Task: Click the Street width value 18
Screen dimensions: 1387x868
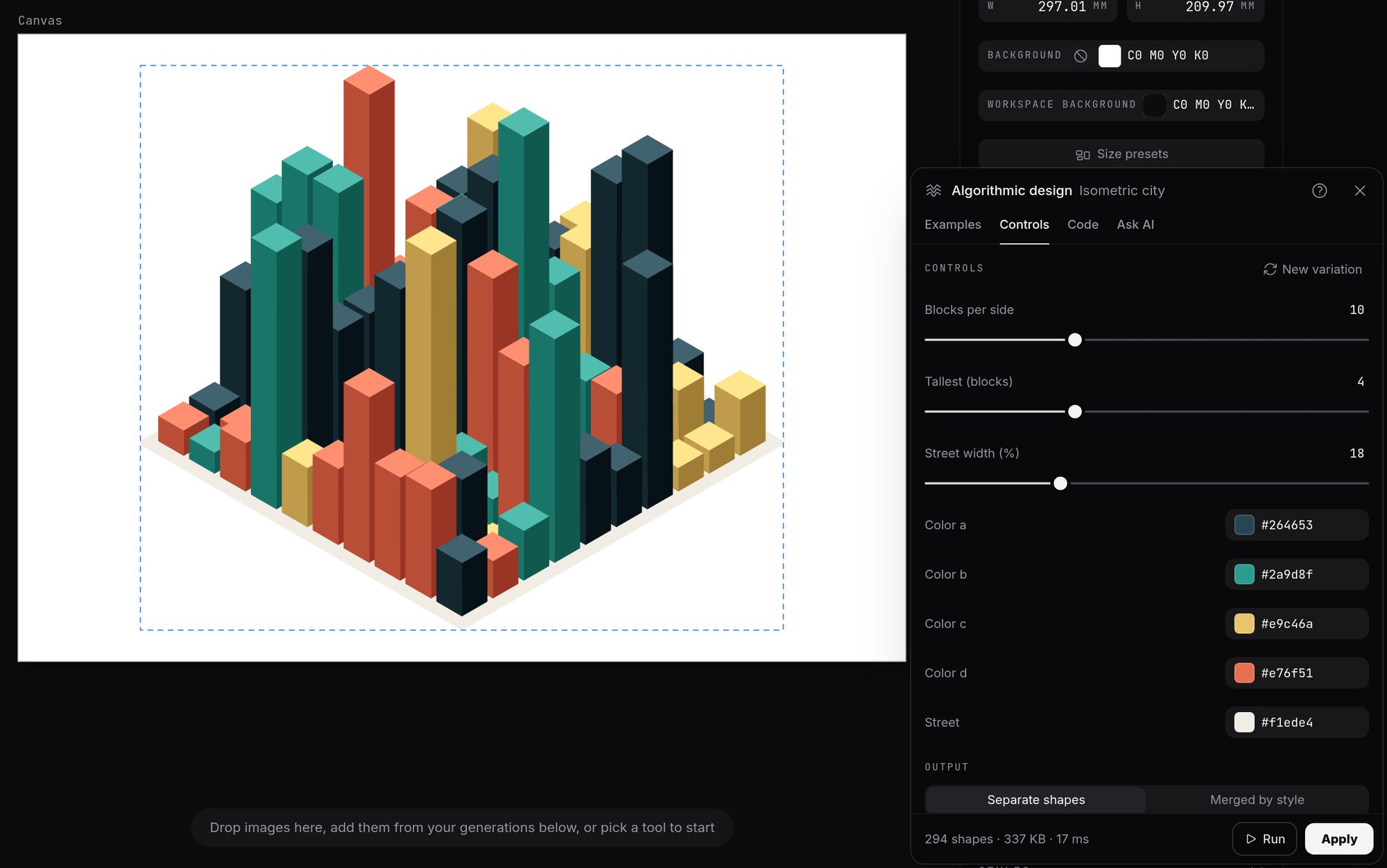Action: (x=1356, y=453)
